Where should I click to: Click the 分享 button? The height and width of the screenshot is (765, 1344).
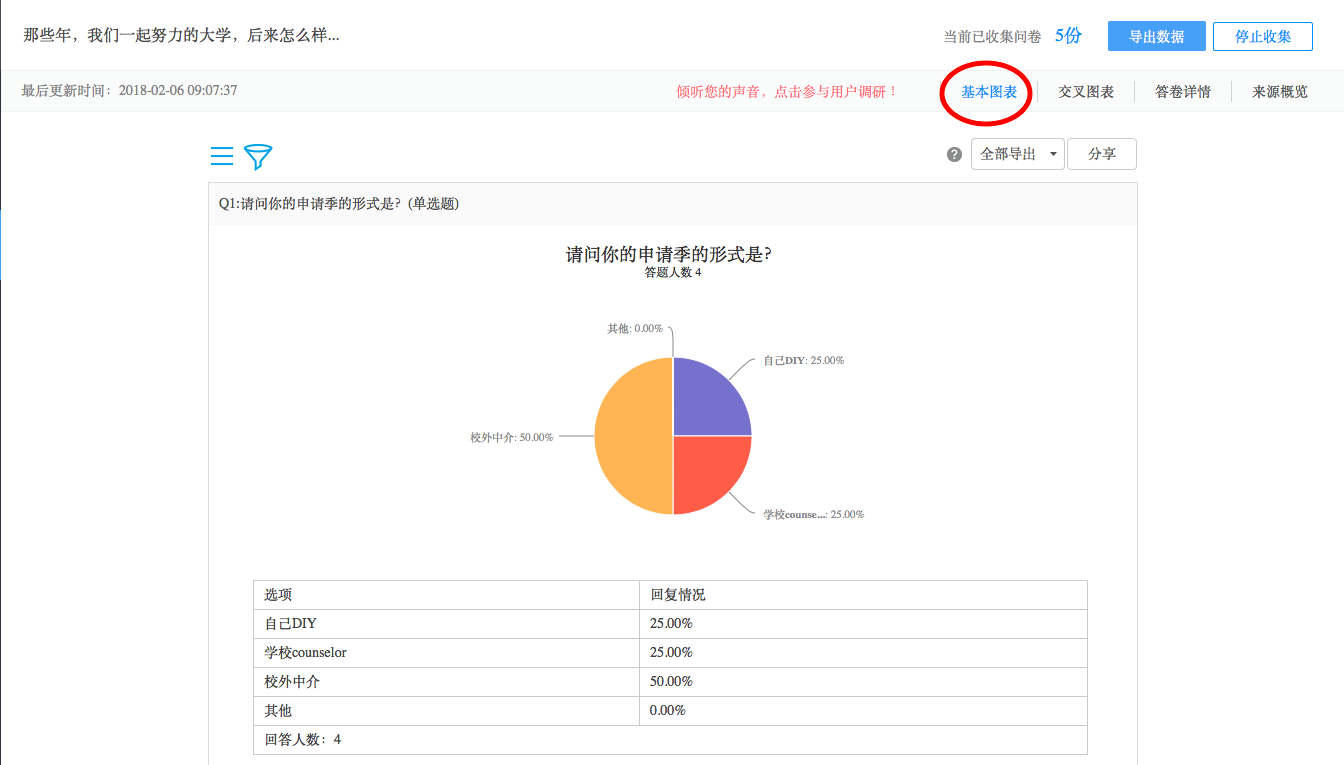[1102, 154]
